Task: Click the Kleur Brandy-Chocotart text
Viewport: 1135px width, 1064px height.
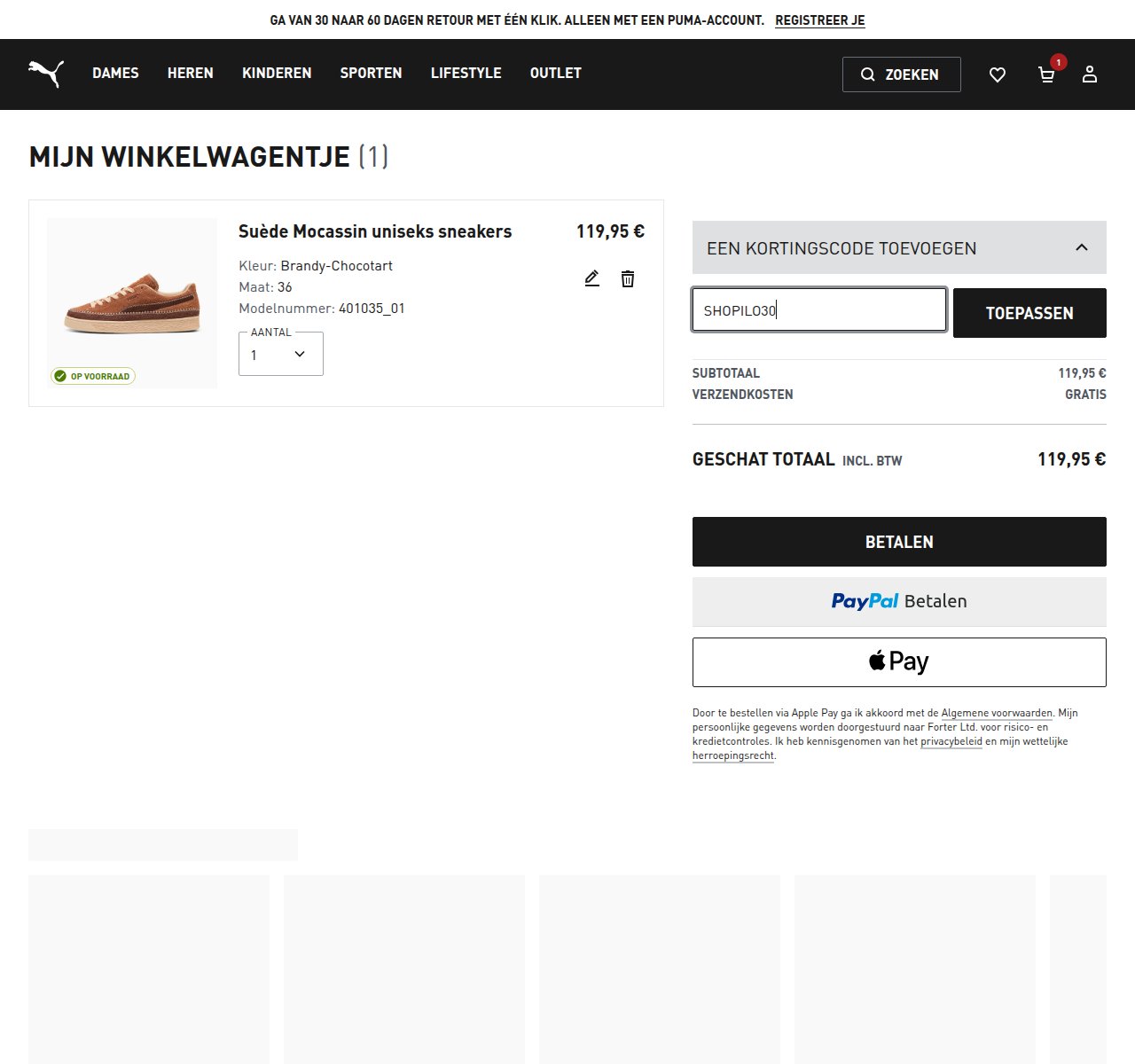Action: 316,266
